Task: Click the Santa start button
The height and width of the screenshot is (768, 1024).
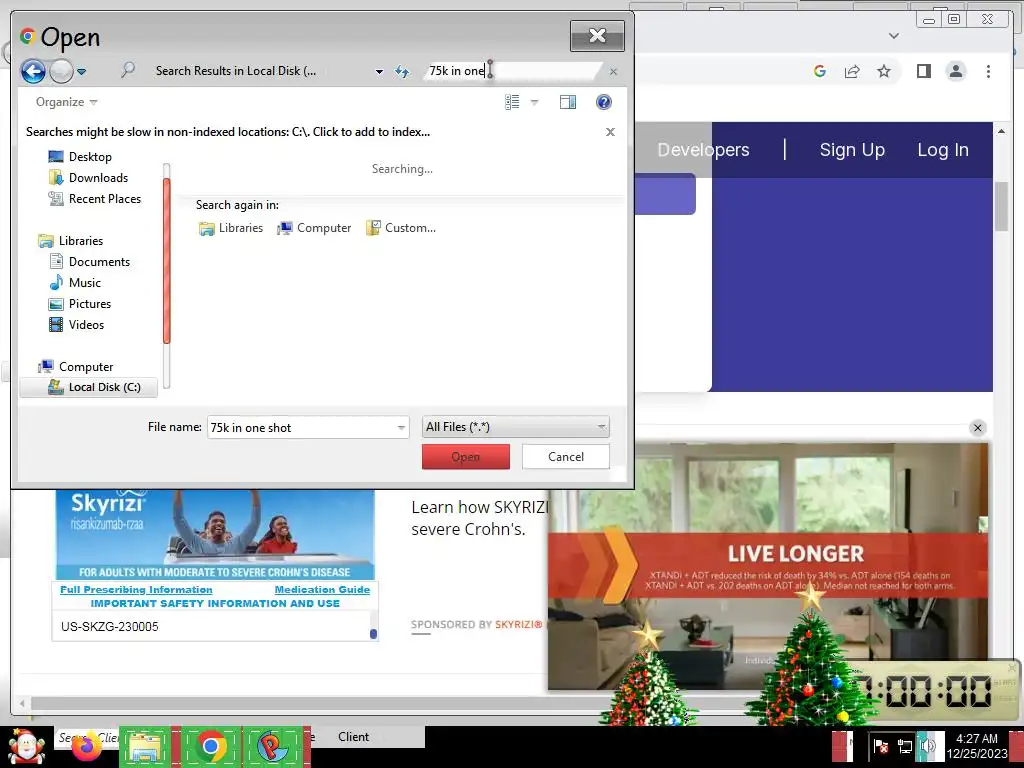Action: coord(26,747)
